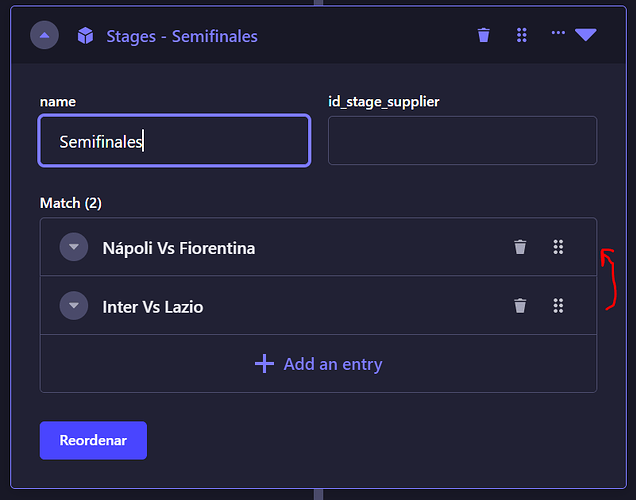The height and width of the screenshot is (500, 636).
Task: Delete the Semifinales stage with header trash icon
Action: click(x=484, y=35)
